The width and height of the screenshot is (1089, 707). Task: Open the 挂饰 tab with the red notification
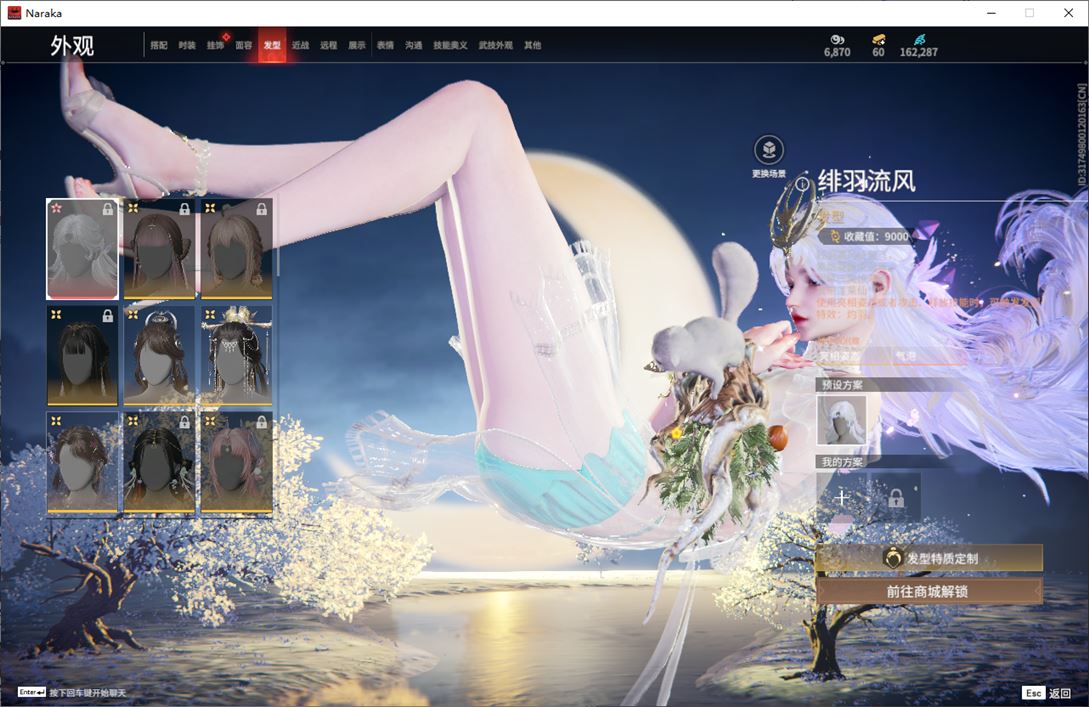(x=215, y=45)
